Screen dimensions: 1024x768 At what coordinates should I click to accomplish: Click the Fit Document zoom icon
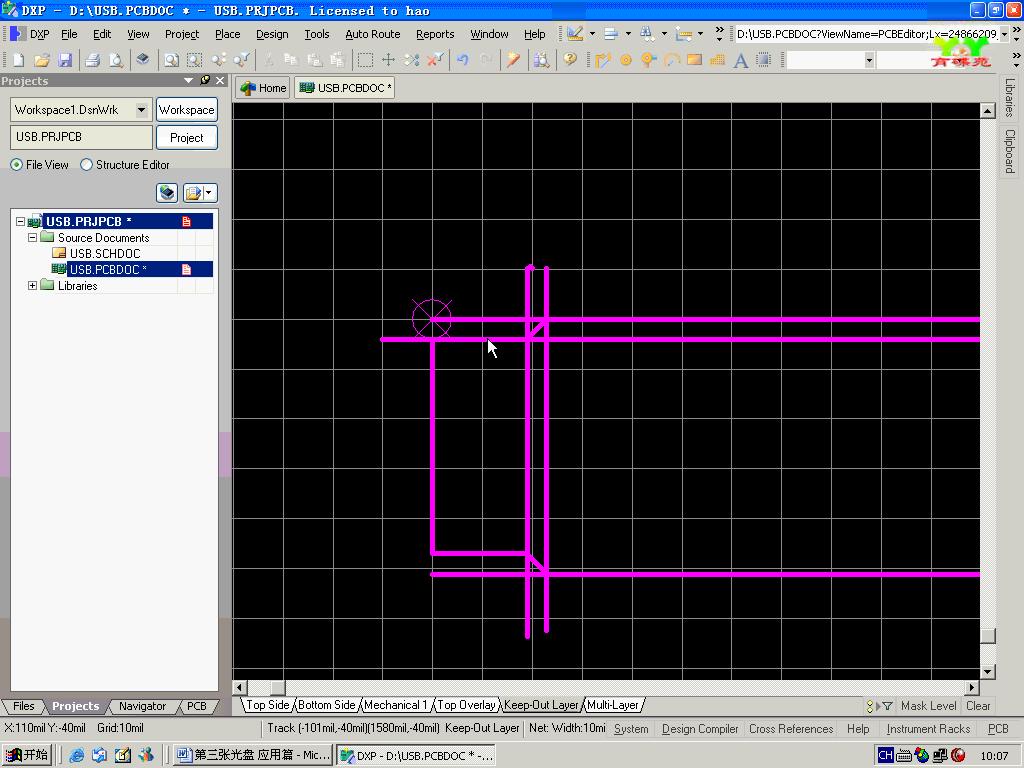pos(171,60)
